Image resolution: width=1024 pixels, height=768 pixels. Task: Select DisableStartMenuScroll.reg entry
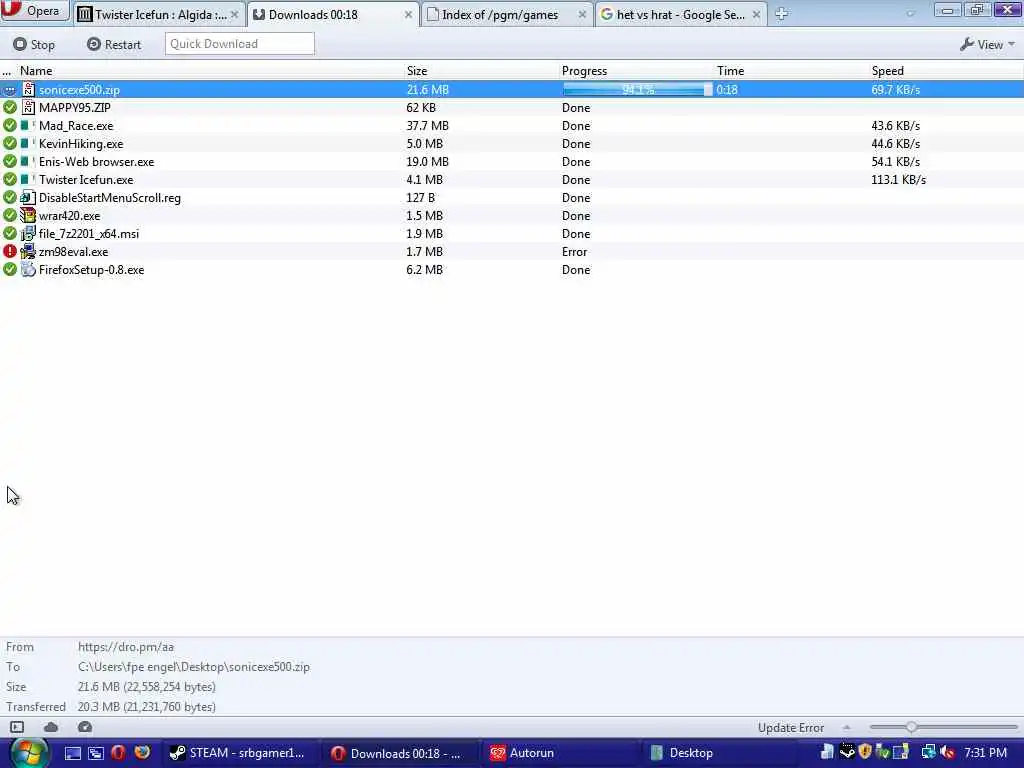coord(512,197)
